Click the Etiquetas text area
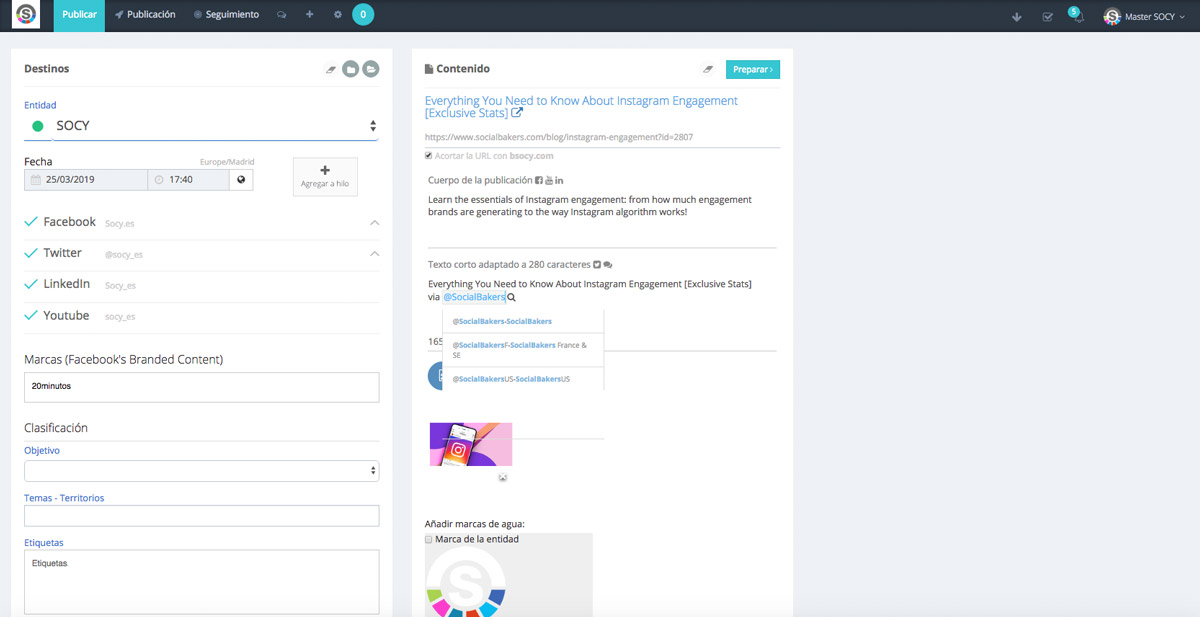 pos(202,582)
